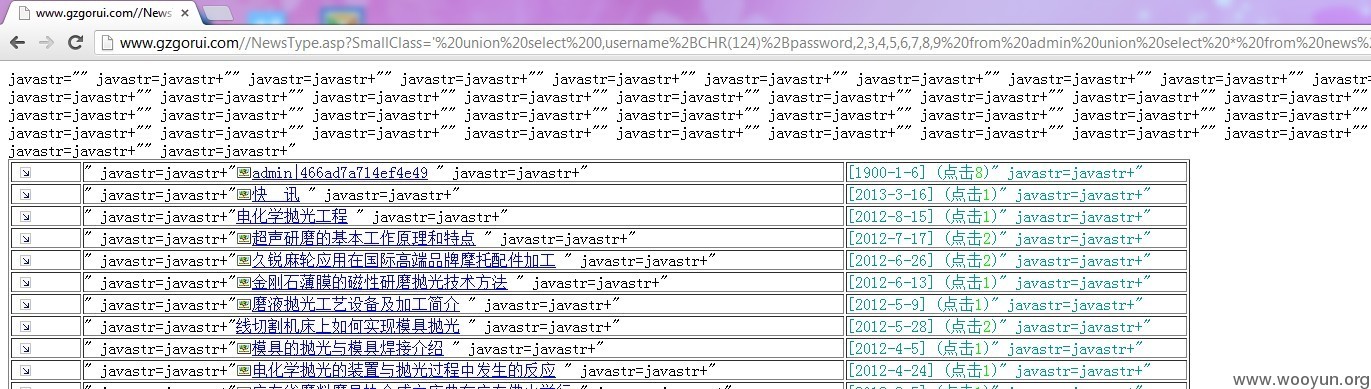Click the arrow icon in the 金刚石薄膜 row
Viewport: 1371px width, 389px height.
click(25, 282)
